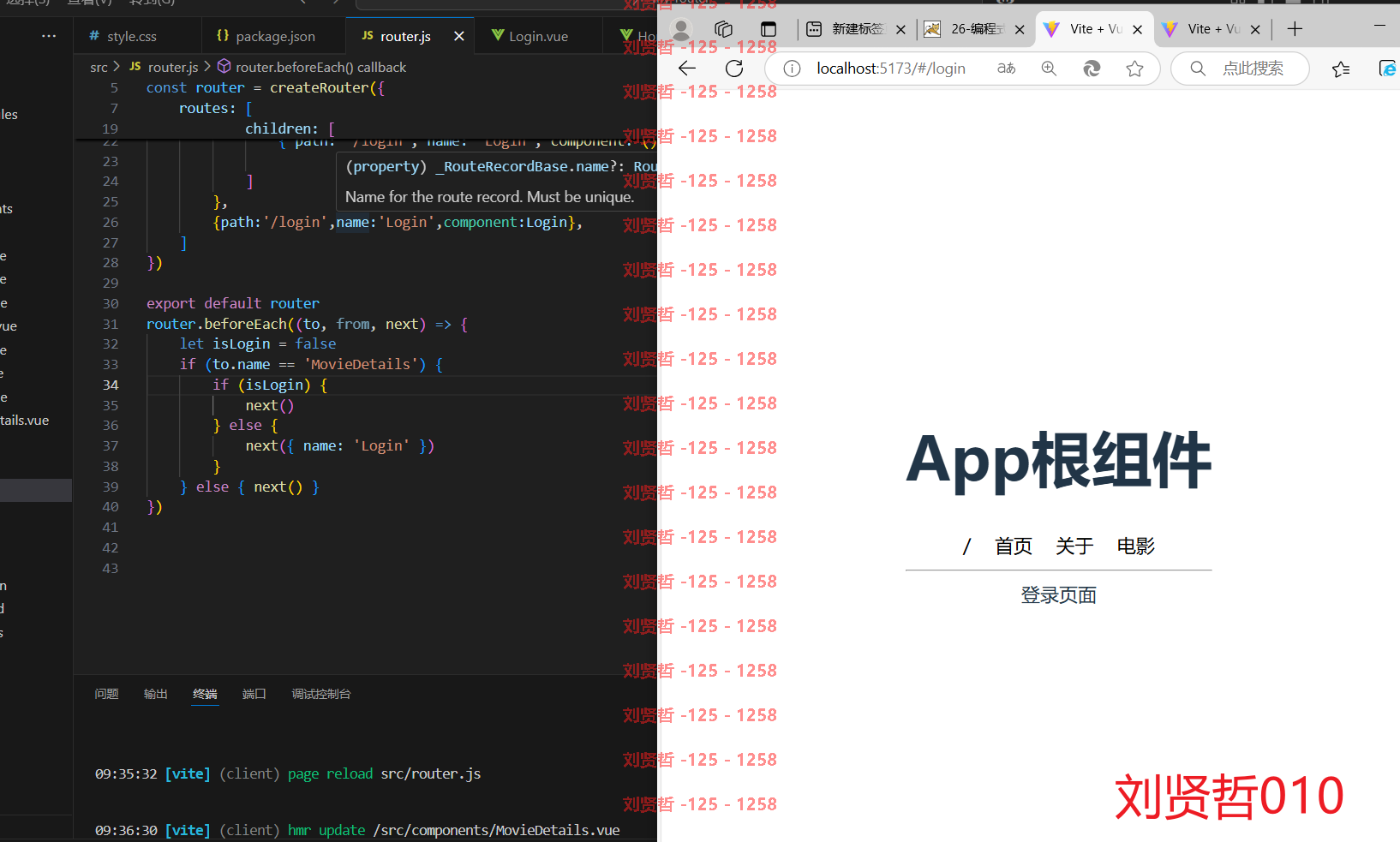The width and height of the screenshot is (1400, 842).
Task: Close the router.js editor tab
Action: [458, 36]
